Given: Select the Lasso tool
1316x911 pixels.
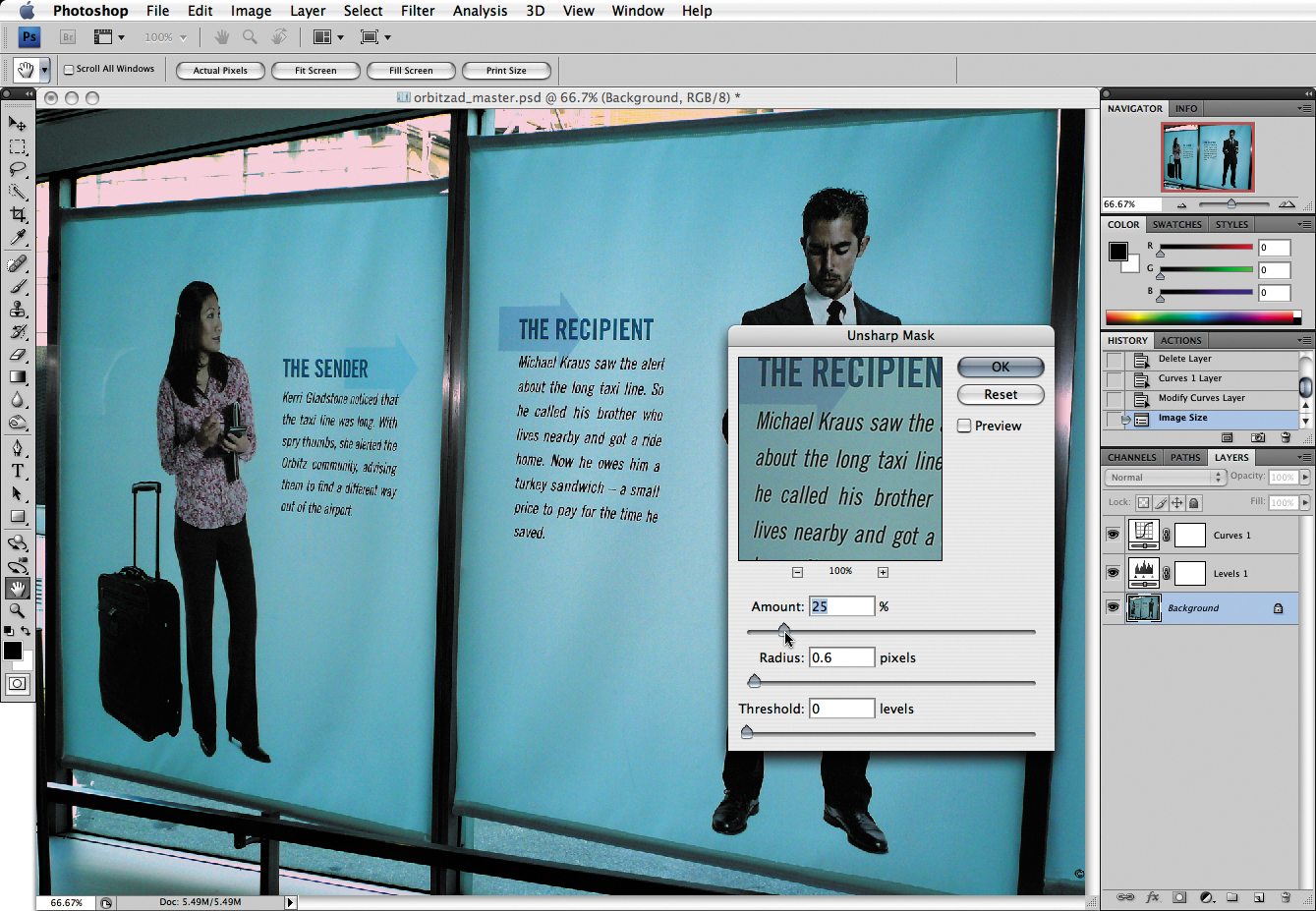Looking at the screenshot, I should (x=18, y=169).
